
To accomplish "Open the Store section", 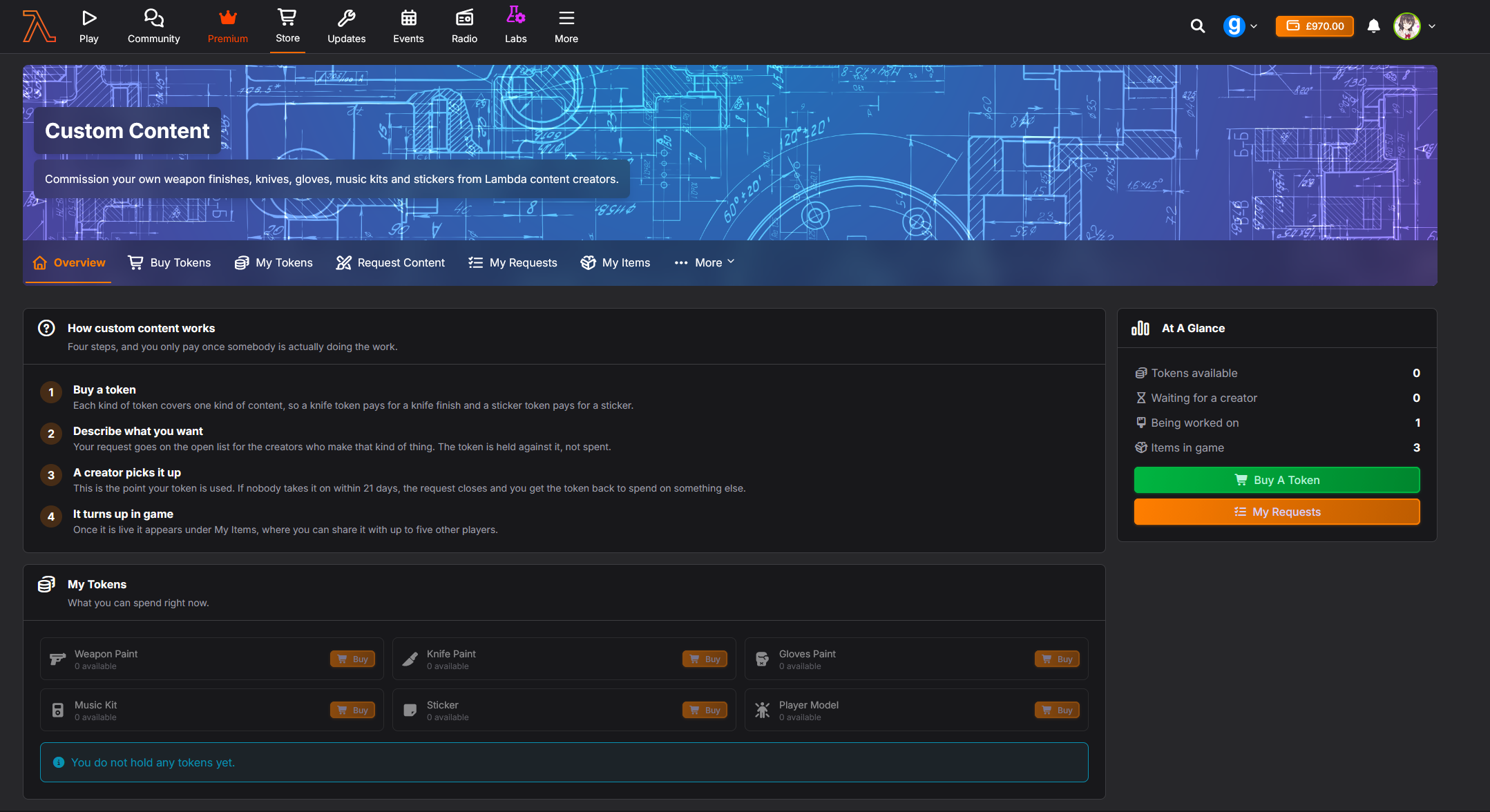I will click(x=287, y=26).
